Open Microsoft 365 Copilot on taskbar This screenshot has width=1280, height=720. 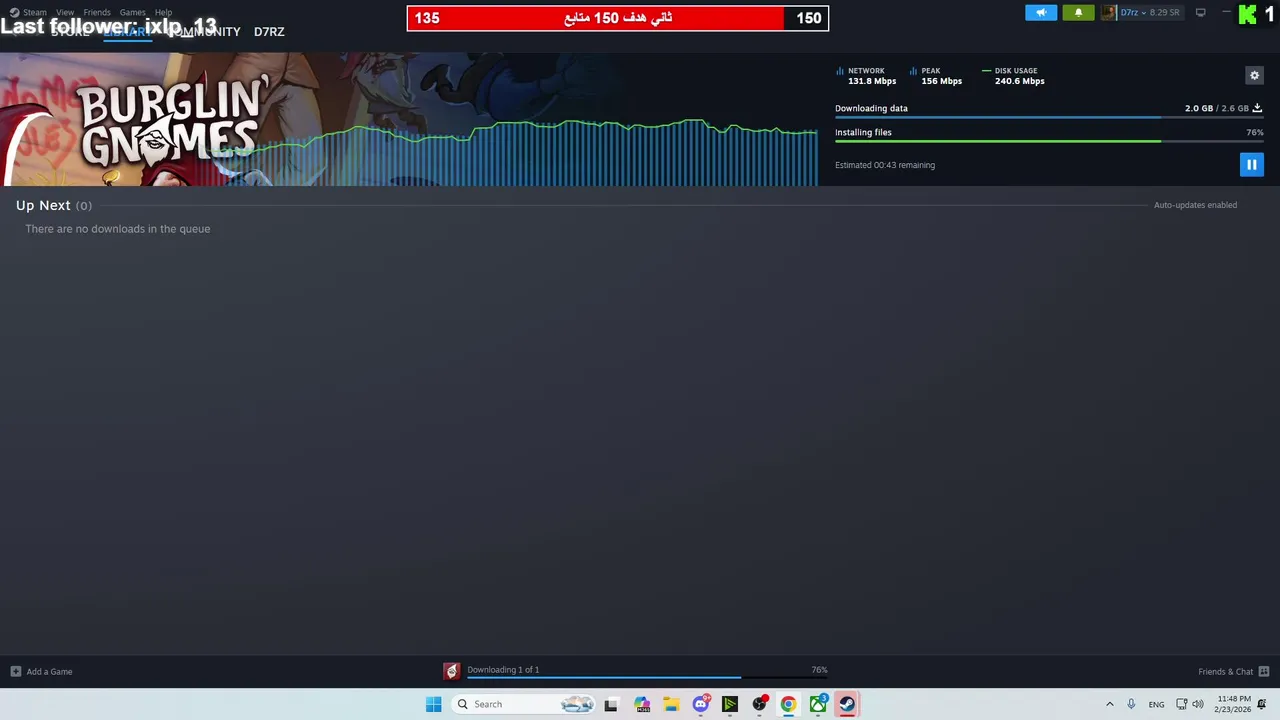[641, 704]
